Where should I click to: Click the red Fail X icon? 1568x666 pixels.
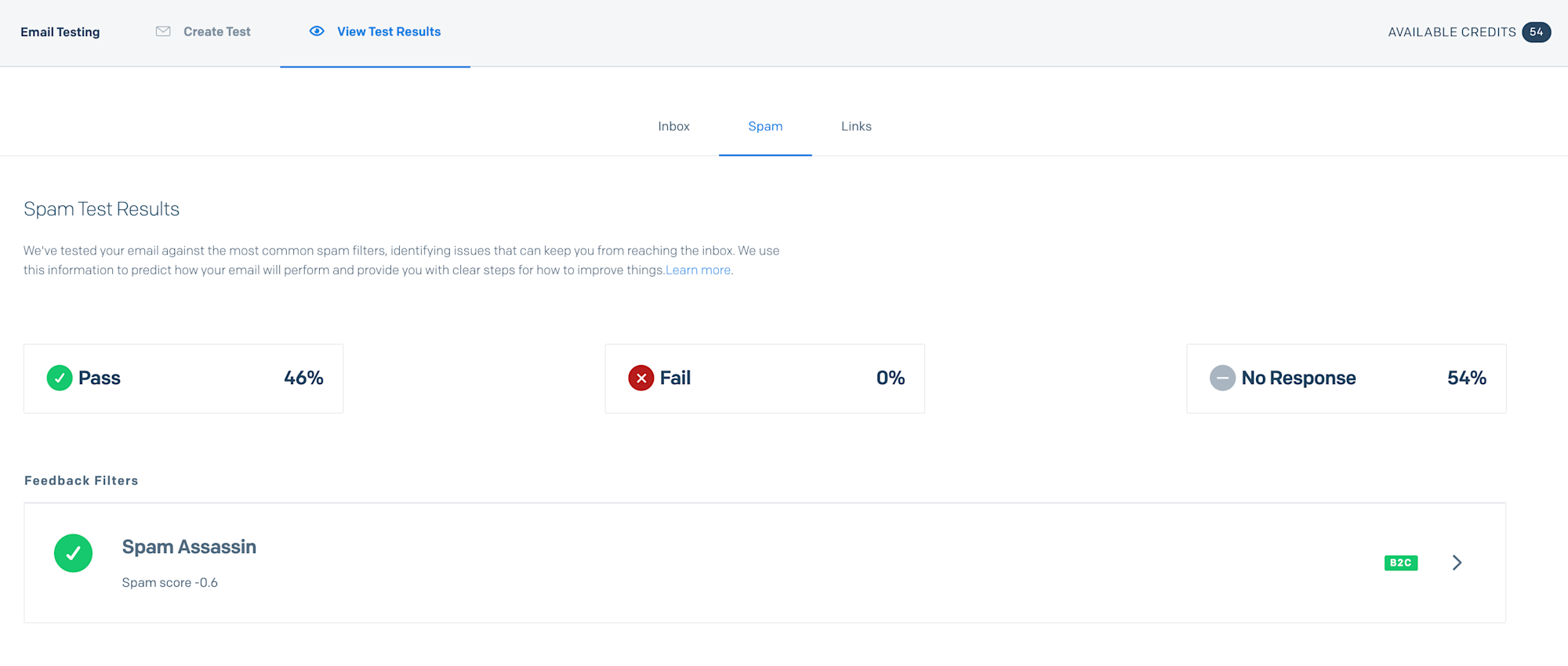(x=641, y=378)
